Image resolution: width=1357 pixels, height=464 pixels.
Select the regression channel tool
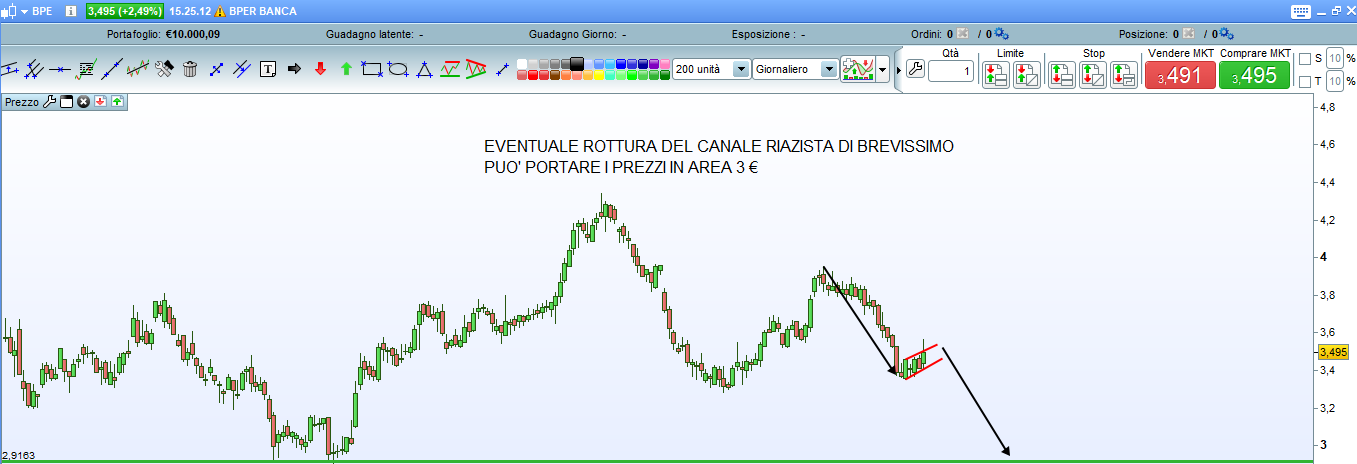tap(137, 69)
